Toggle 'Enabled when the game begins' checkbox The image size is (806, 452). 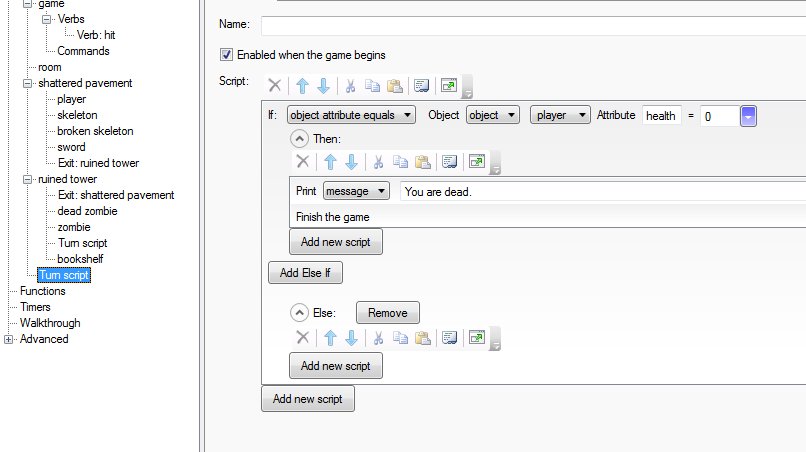click(227, 55)
